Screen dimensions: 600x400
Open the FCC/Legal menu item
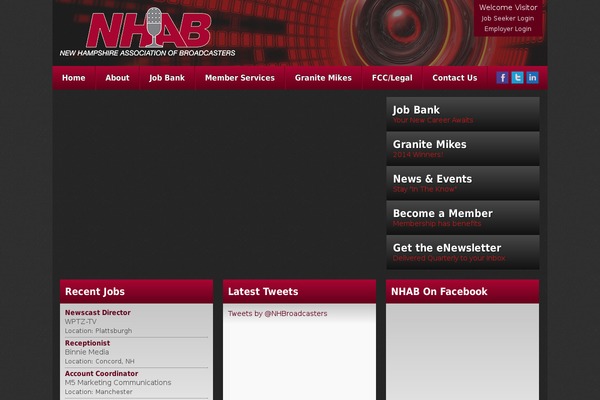coord(392,78)
